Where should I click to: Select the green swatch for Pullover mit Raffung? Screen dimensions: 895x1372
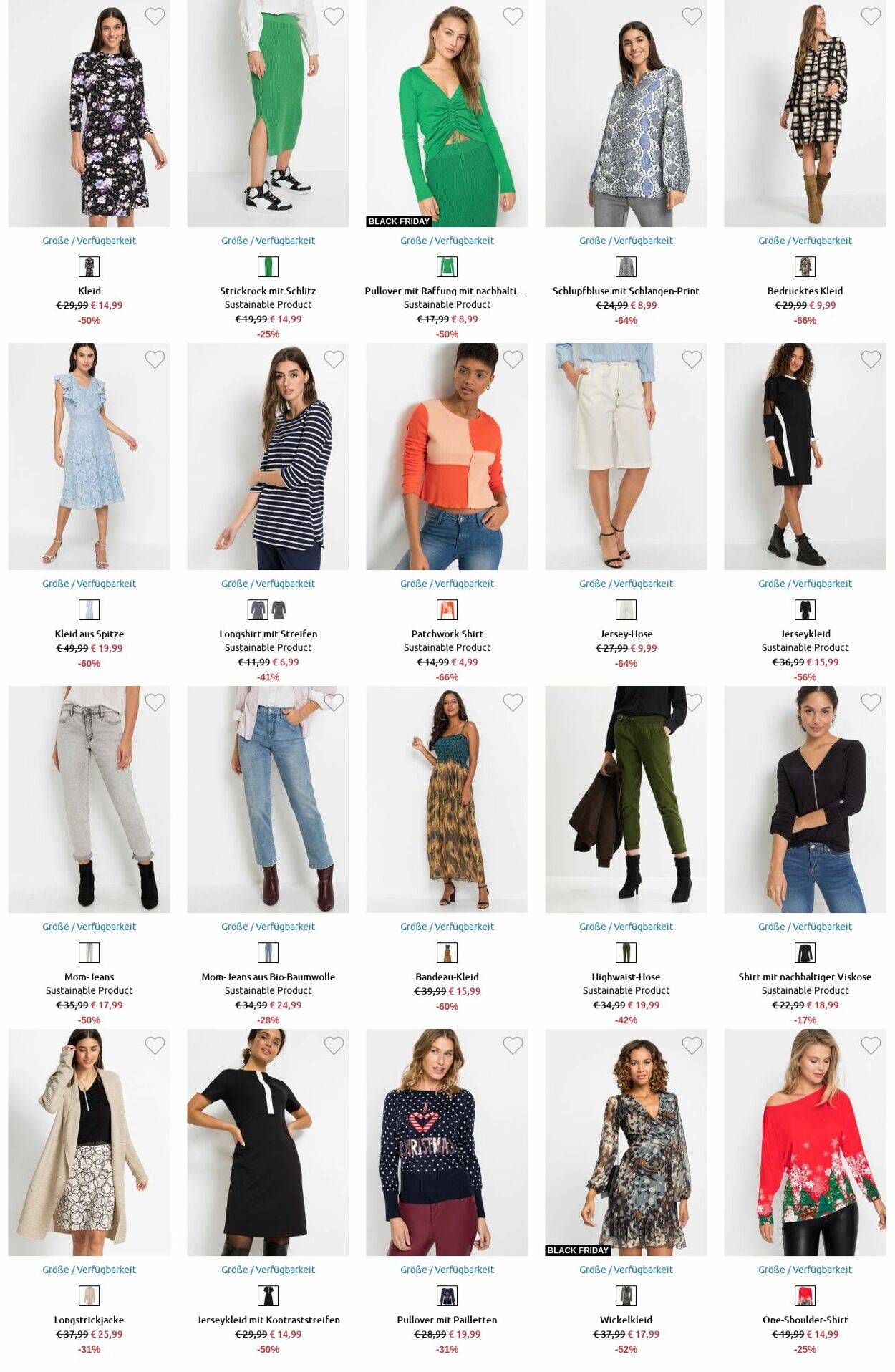pos(447,267)
